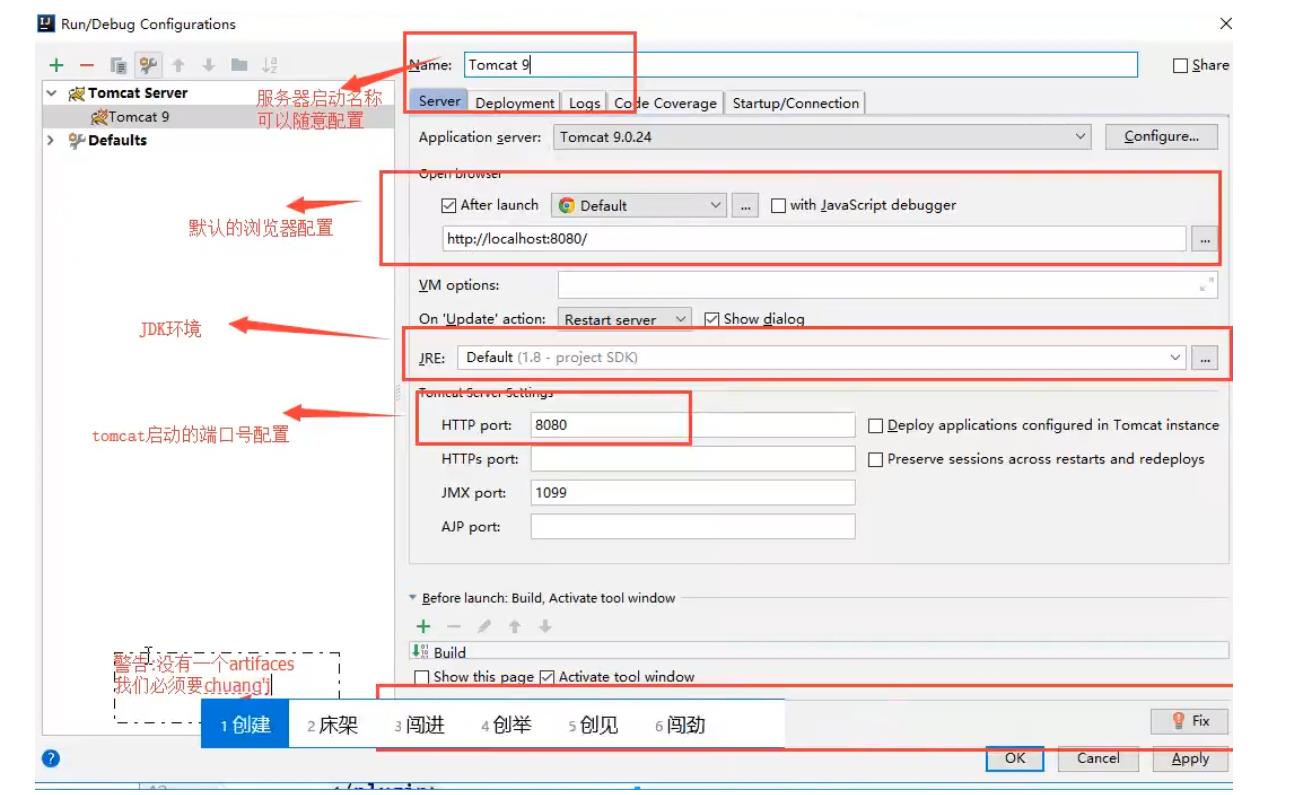Viewport: 1312px width, 795px height.
Task: Close the Run/Debug Configurations dialog
Action: point(1225,23)
